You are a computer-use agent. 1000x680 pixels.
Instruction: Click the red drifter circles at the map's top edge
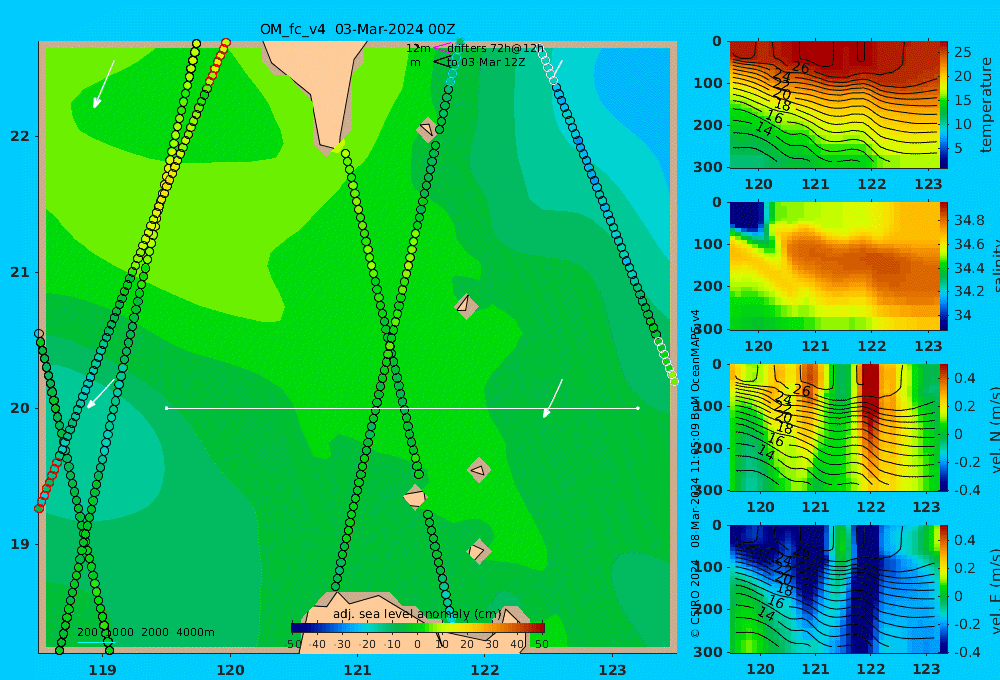pyautogui.click(x=218, y=61)
